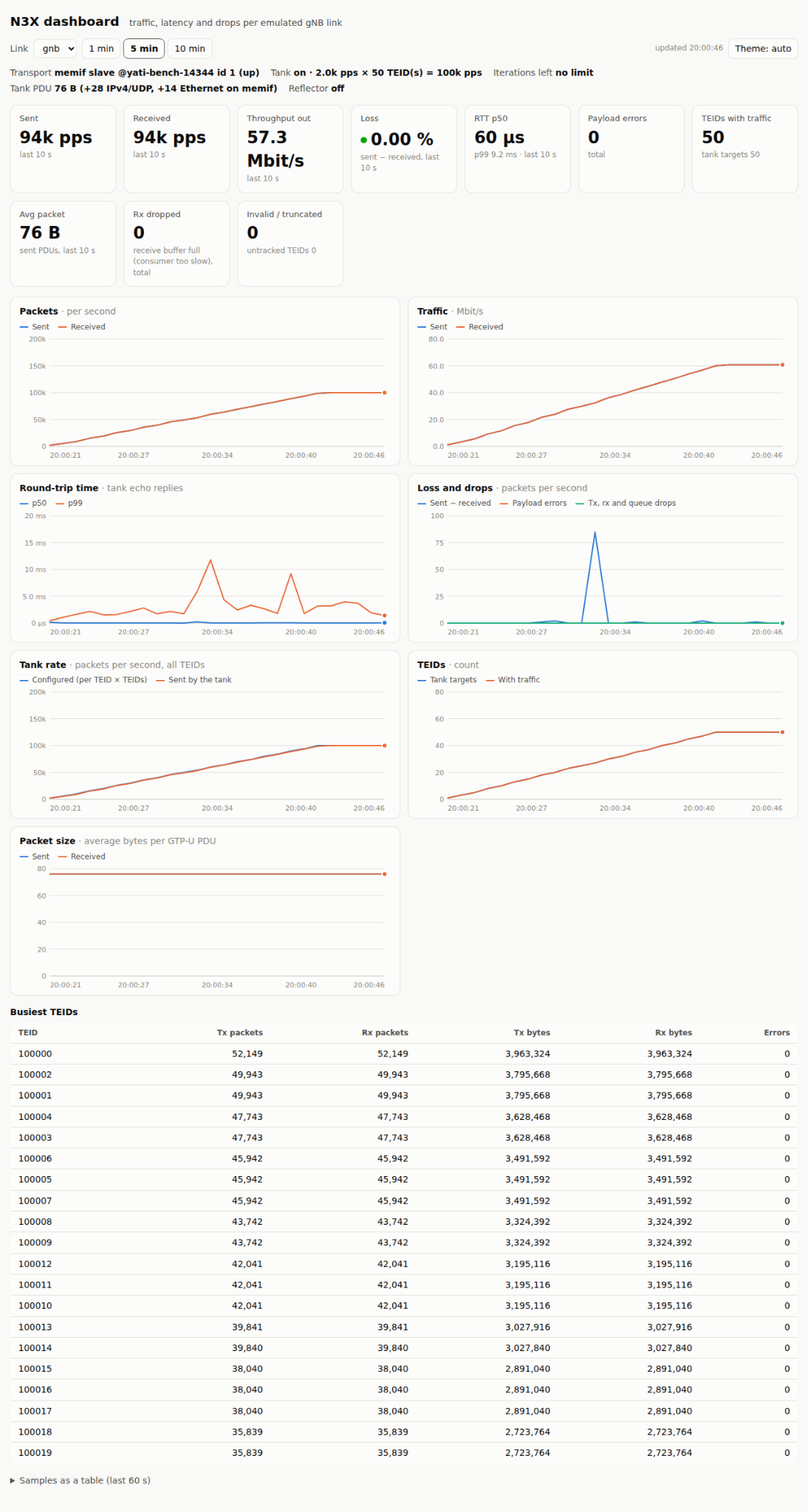Screen dimensions: 808x1512
Task: Click the green Loss status dot
Action: tap(364, 140)
